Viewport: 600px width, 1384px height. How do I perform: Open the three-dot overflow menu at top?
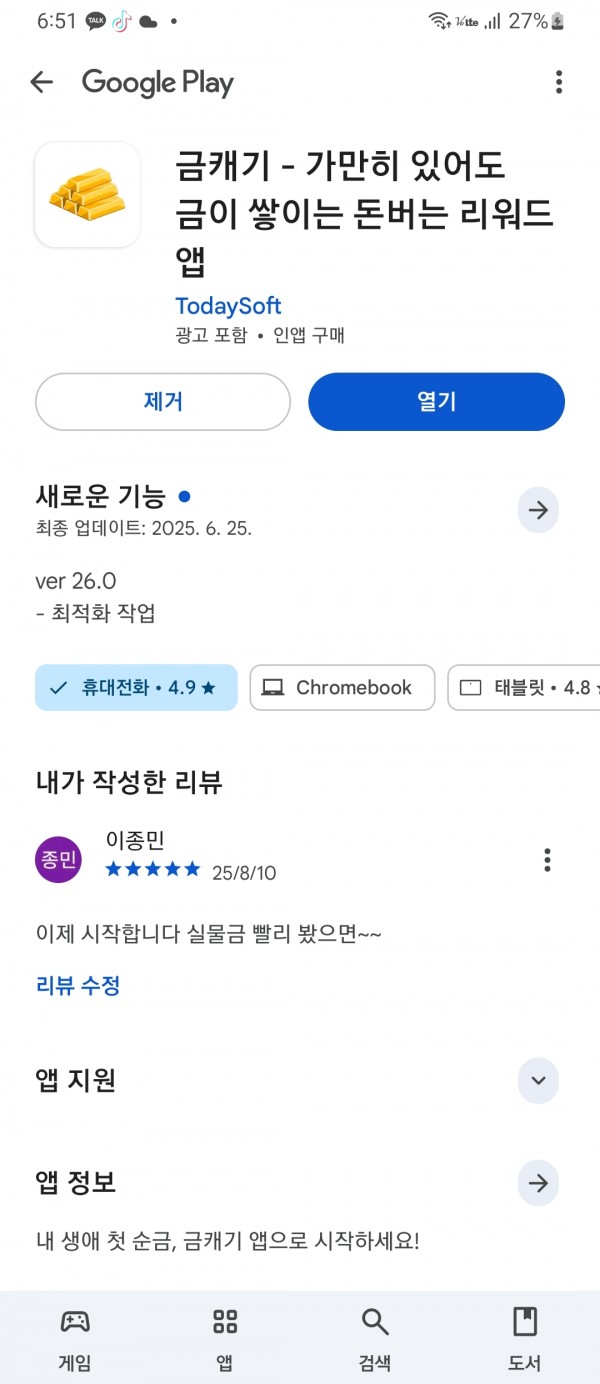559,82
